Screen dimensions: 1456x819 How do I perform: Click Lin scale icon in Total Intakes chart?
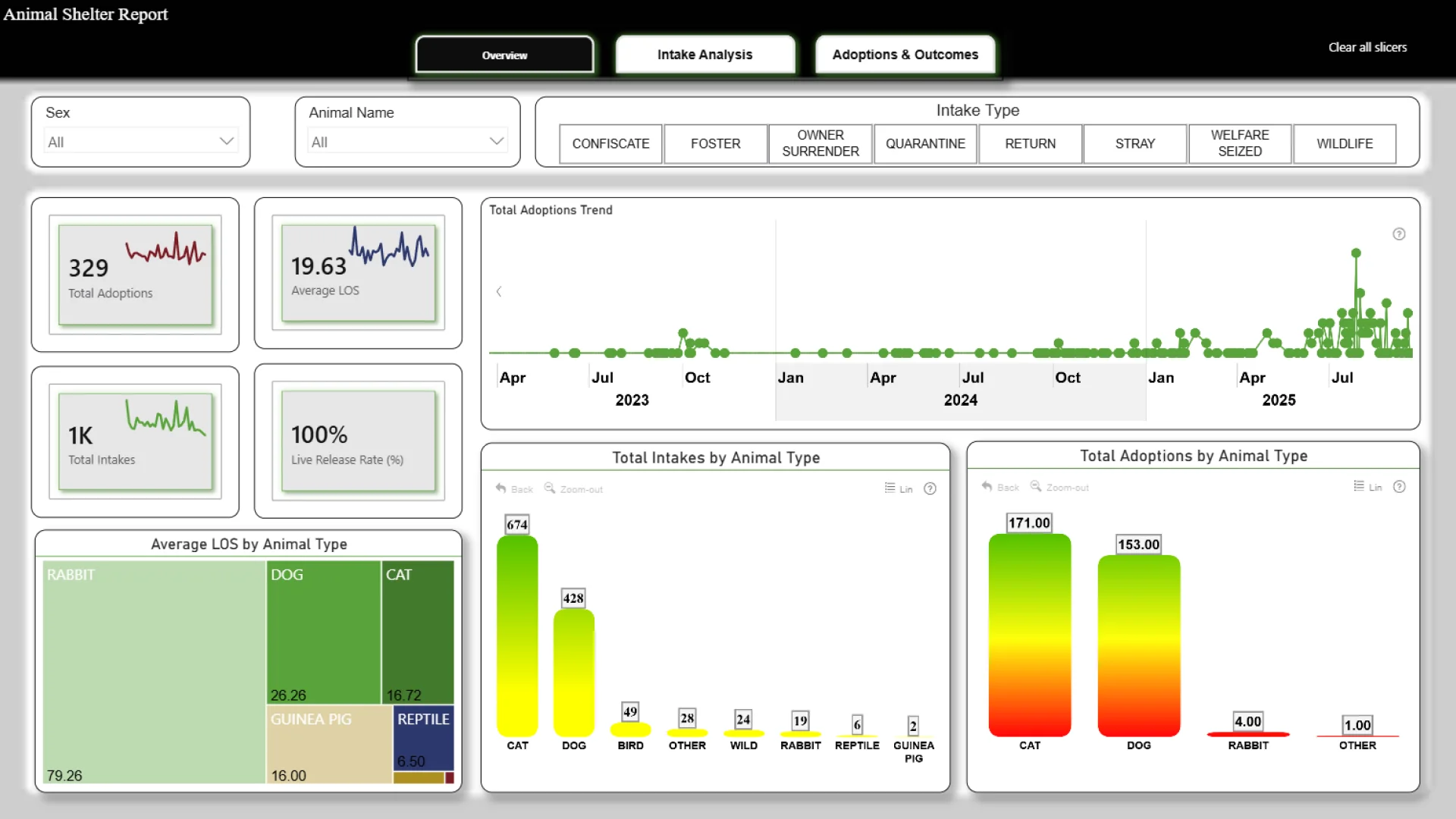(890, 488)
